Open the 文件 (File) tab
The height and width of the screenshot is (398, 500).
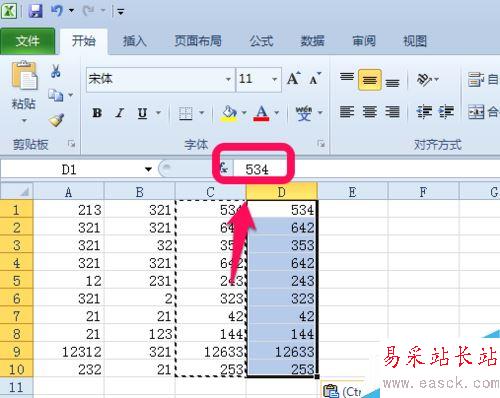pyautogui.click(x=28, y=41)
